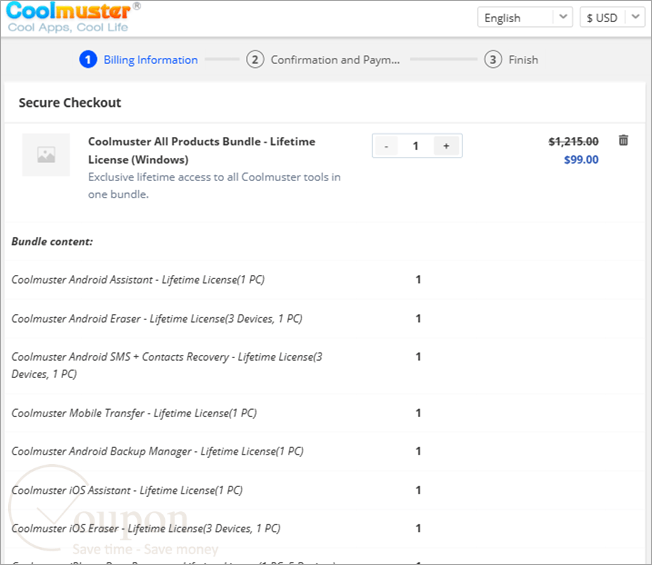Click the Exclusive lifetime access description
652x565 pixels.
click(x=214, y=185)
